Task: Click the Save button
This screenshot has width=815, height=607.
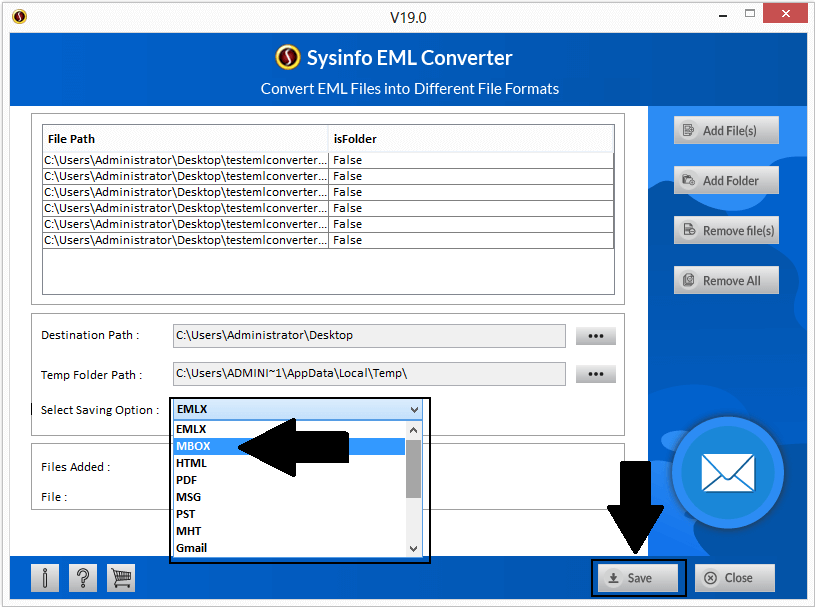Action: (x=638, y=578)
